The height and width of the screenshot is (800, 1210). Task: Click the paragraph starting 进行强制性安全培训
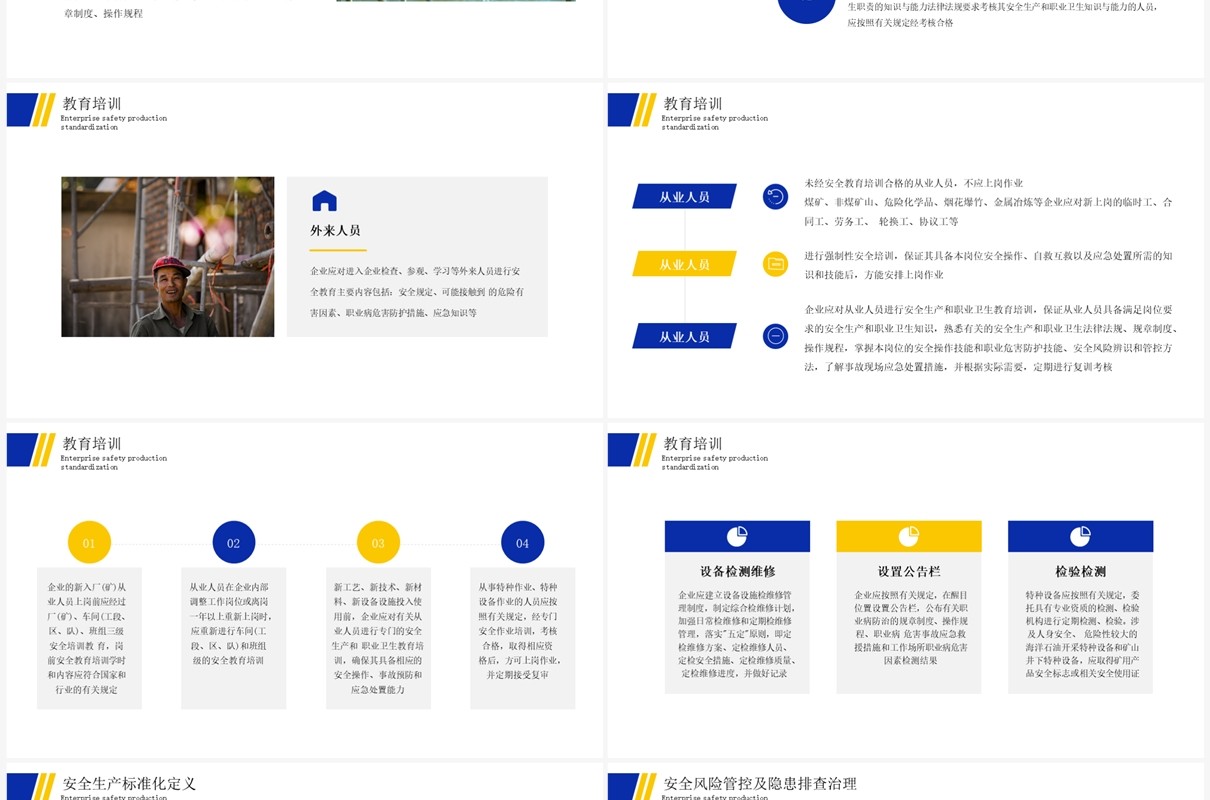(988, 265)
